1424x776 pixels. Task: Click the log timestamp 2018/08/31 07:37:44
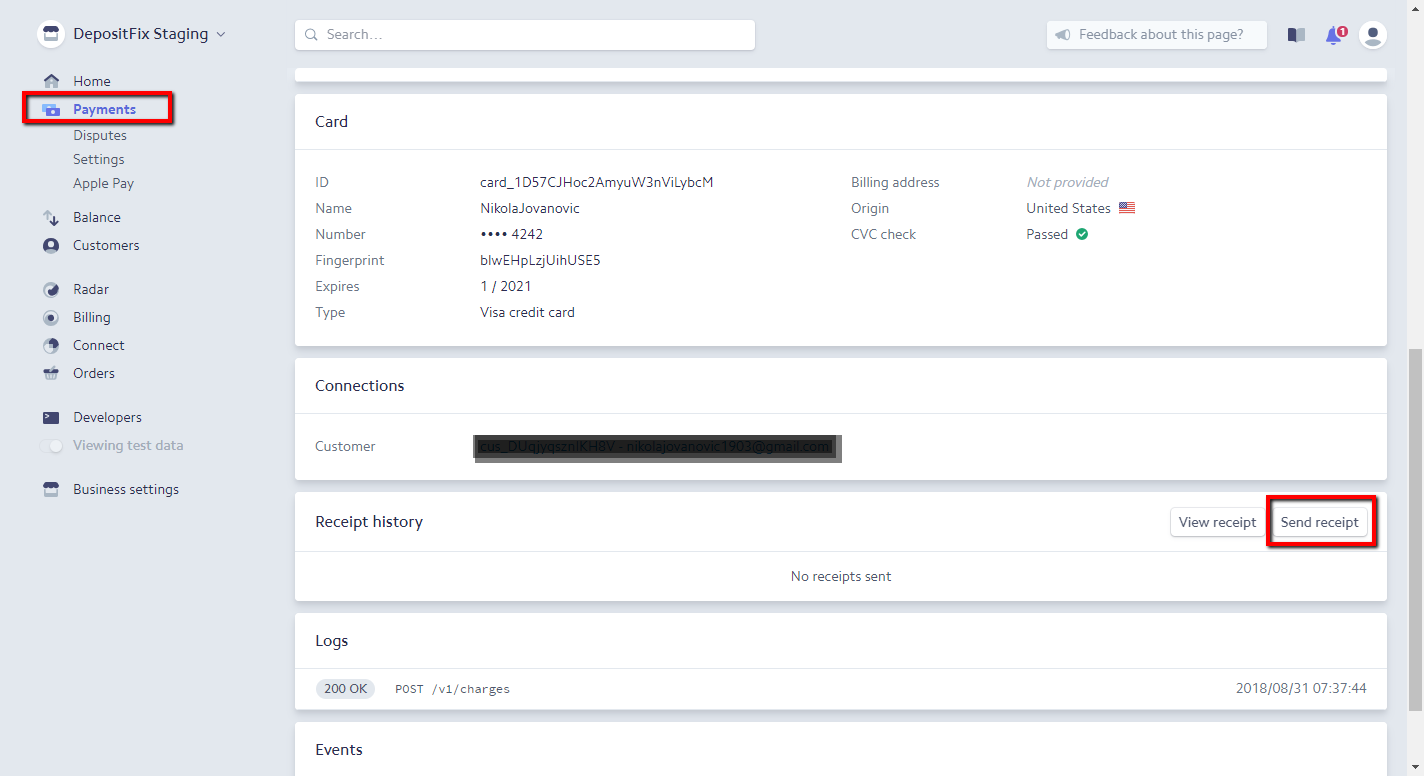pyautogui.click(x=1301, y=688)
